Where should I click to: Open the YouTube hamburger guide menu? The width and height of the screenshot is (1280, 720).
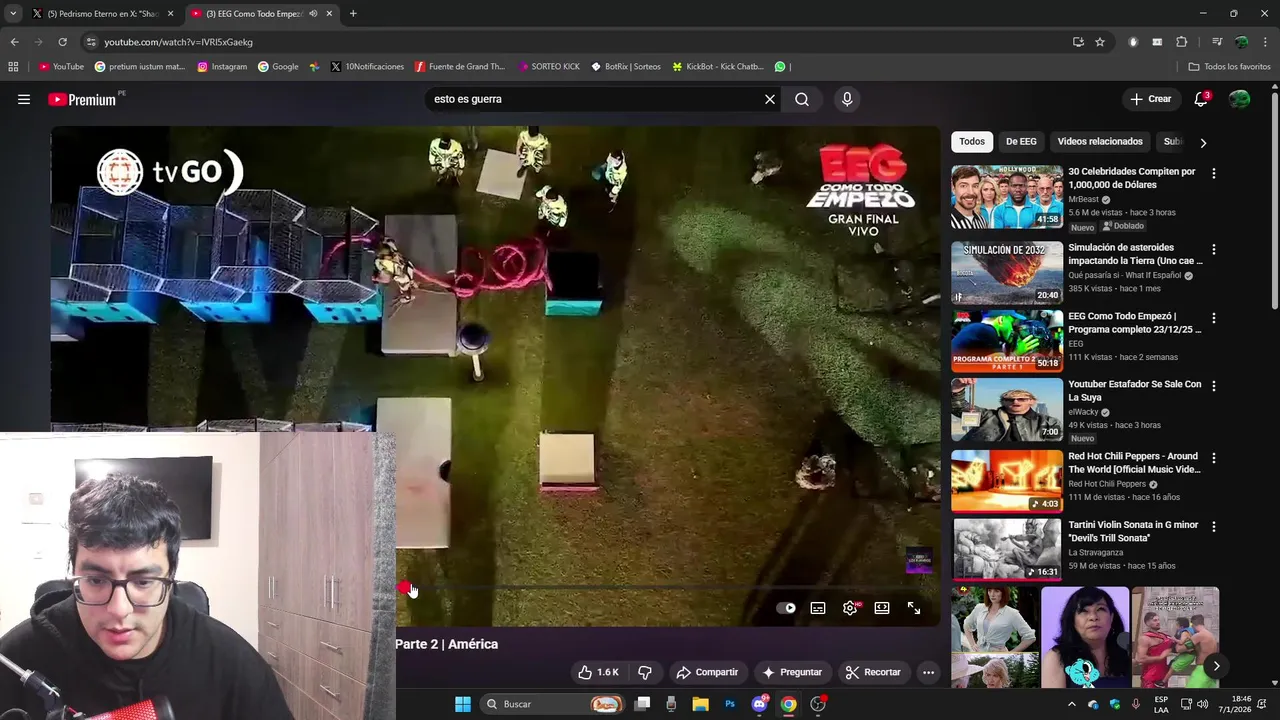(x=24, y=99)
